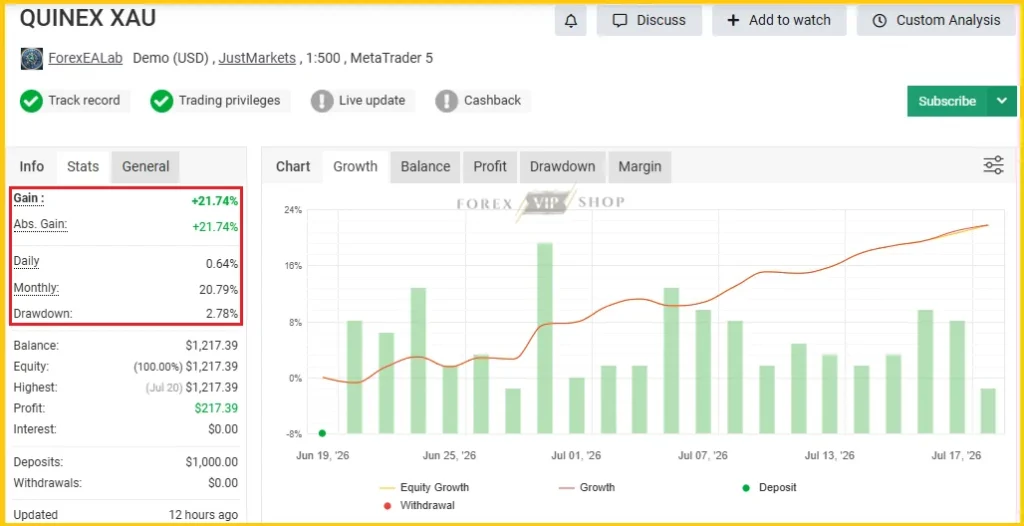Click the Monthly value 20.79%
Viewport: 1024px width, 526px height.
coord(219,289)
